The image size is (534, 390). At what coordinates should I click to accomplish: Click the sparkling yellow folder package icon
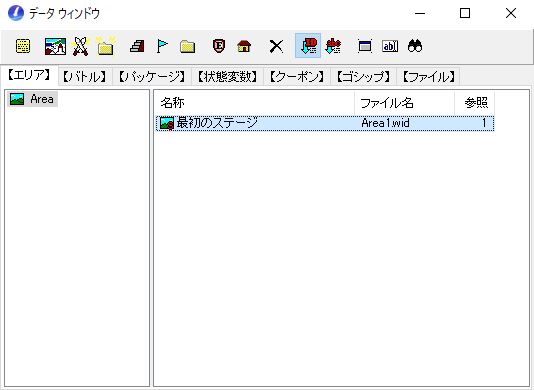[105, 46]
